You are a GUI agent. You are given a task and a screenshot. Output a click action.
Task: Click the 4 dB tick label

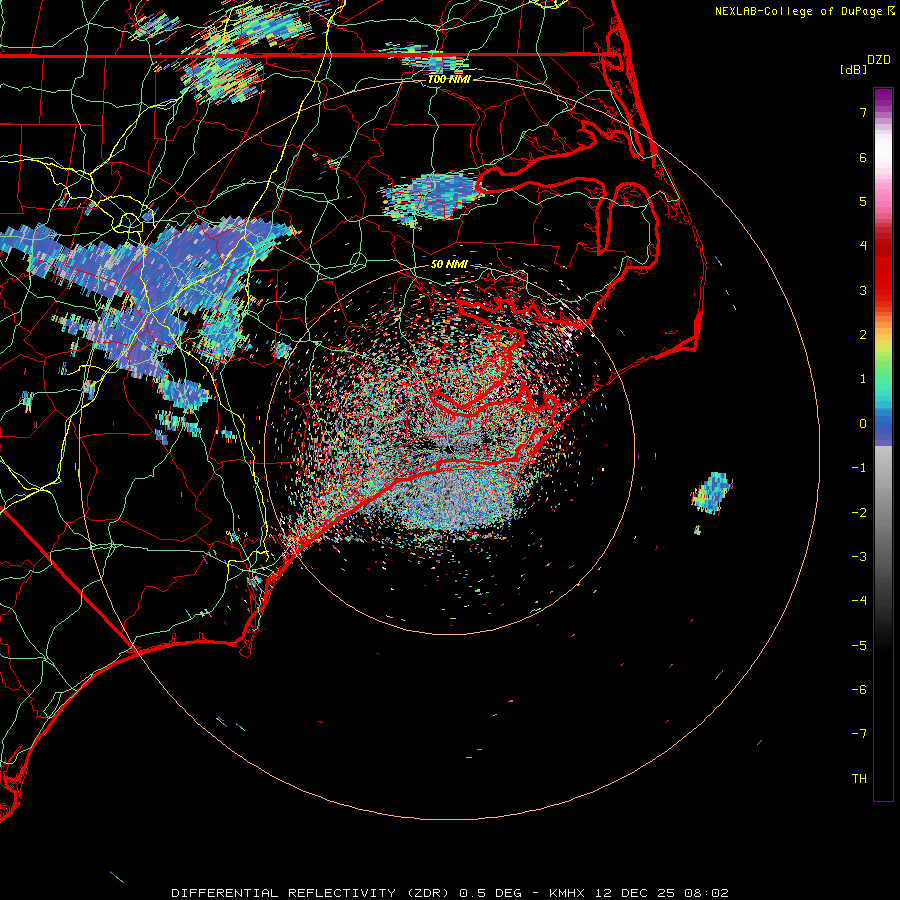point(863,246)
